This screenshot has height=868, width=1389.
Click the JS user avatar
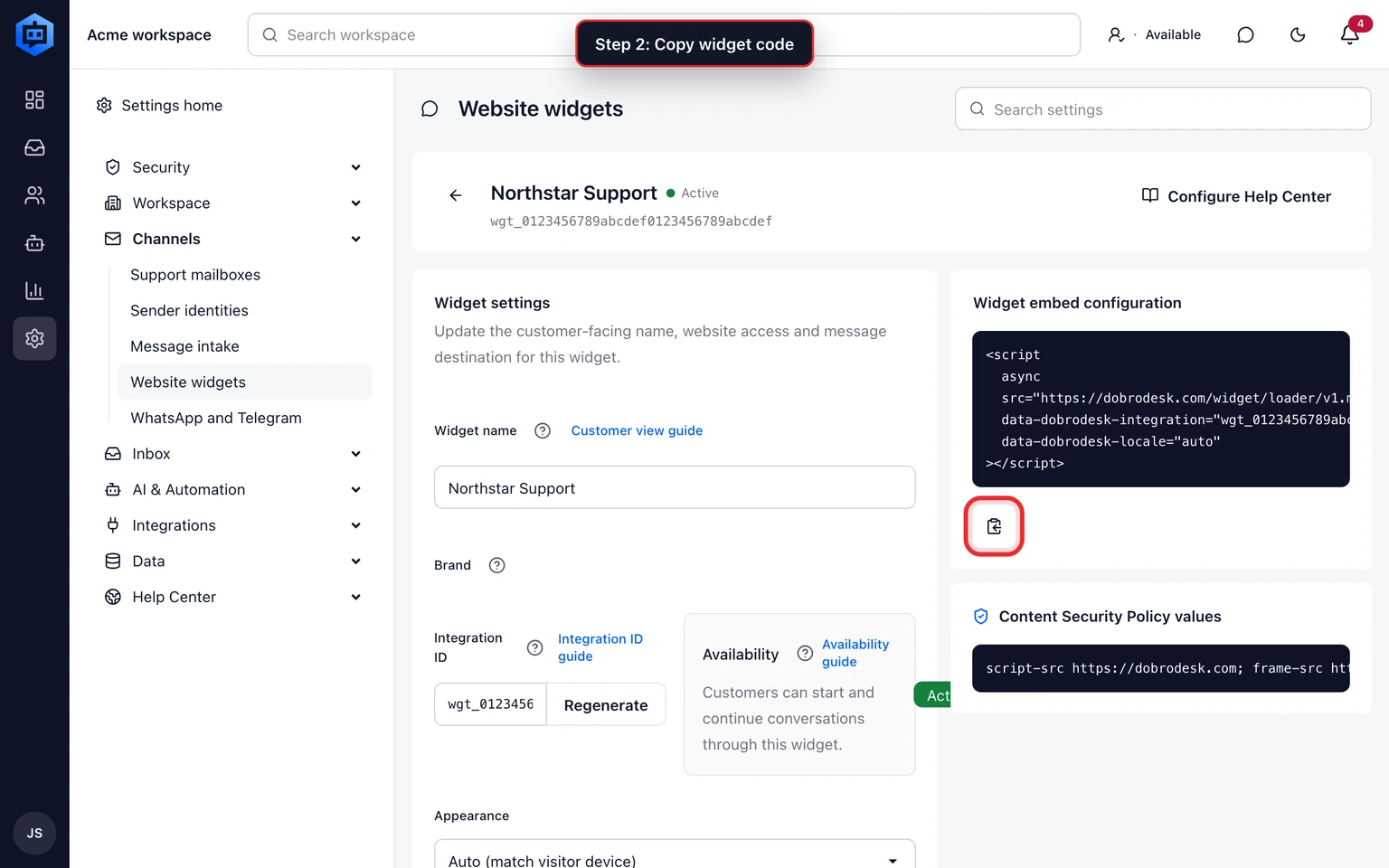tap(34, 833)
